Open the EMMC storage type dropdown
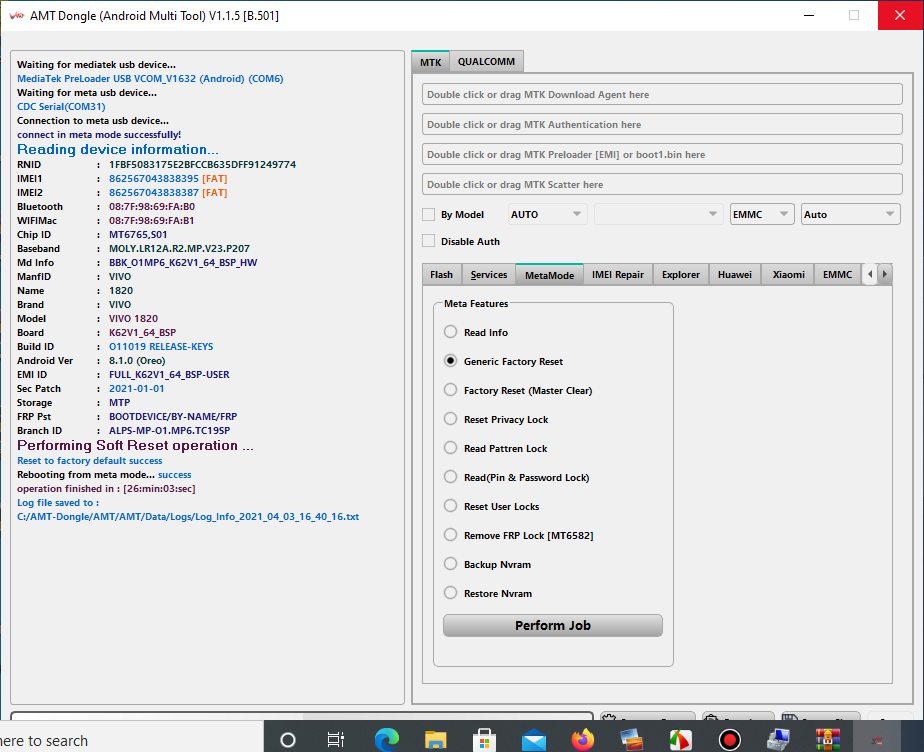 click(762, 214)
